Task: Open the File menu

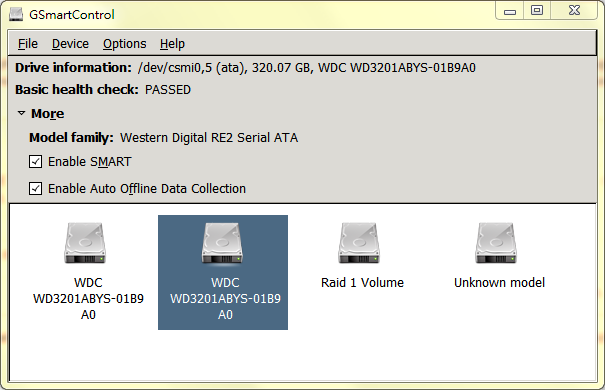Action: (x=28, y=44)
